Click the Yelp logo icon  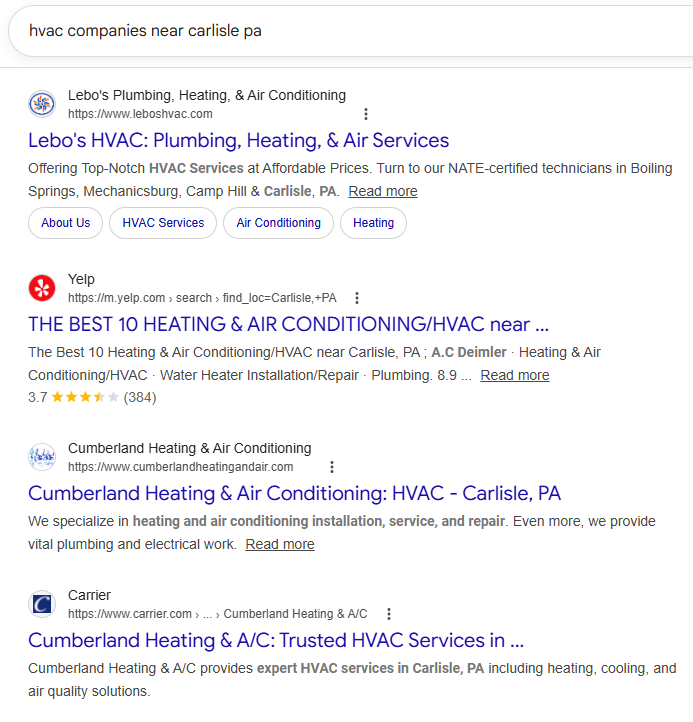[x=42, y=288]
